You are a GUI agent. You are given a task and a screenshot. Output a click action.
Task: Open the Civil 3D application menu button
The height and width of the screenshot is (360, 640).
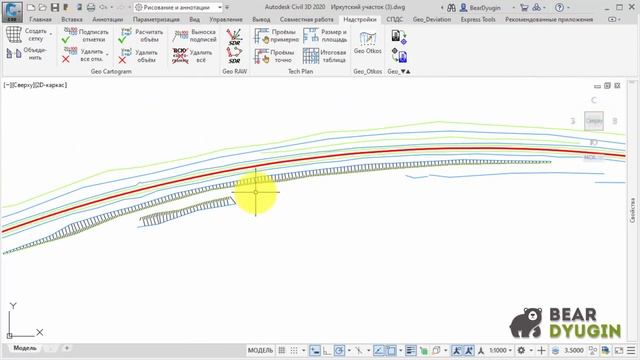click(x=12, y=11)
